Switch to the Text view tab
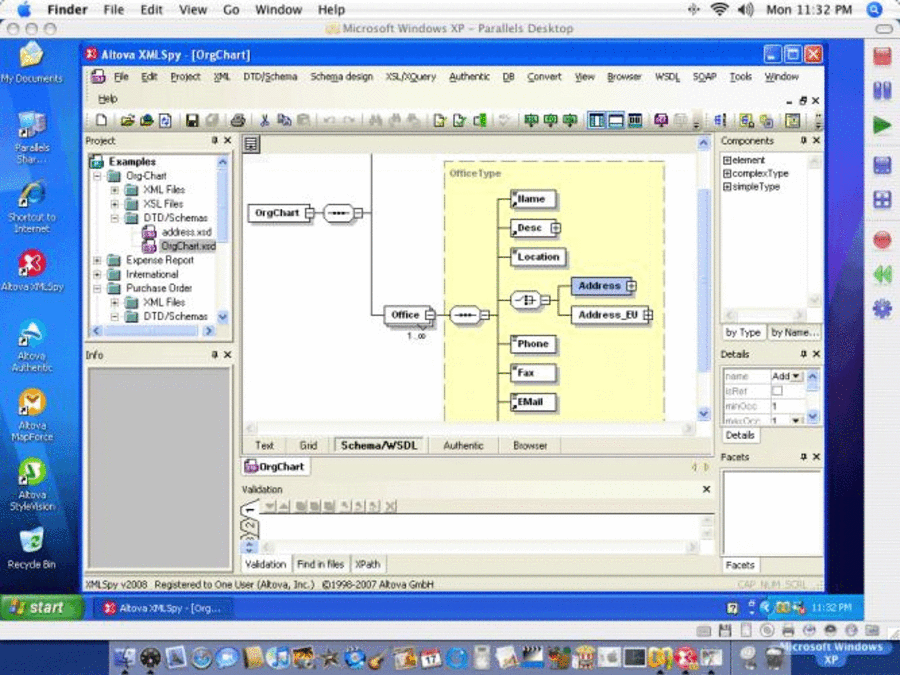The image size is (900, 675). [x=264, y=445]
